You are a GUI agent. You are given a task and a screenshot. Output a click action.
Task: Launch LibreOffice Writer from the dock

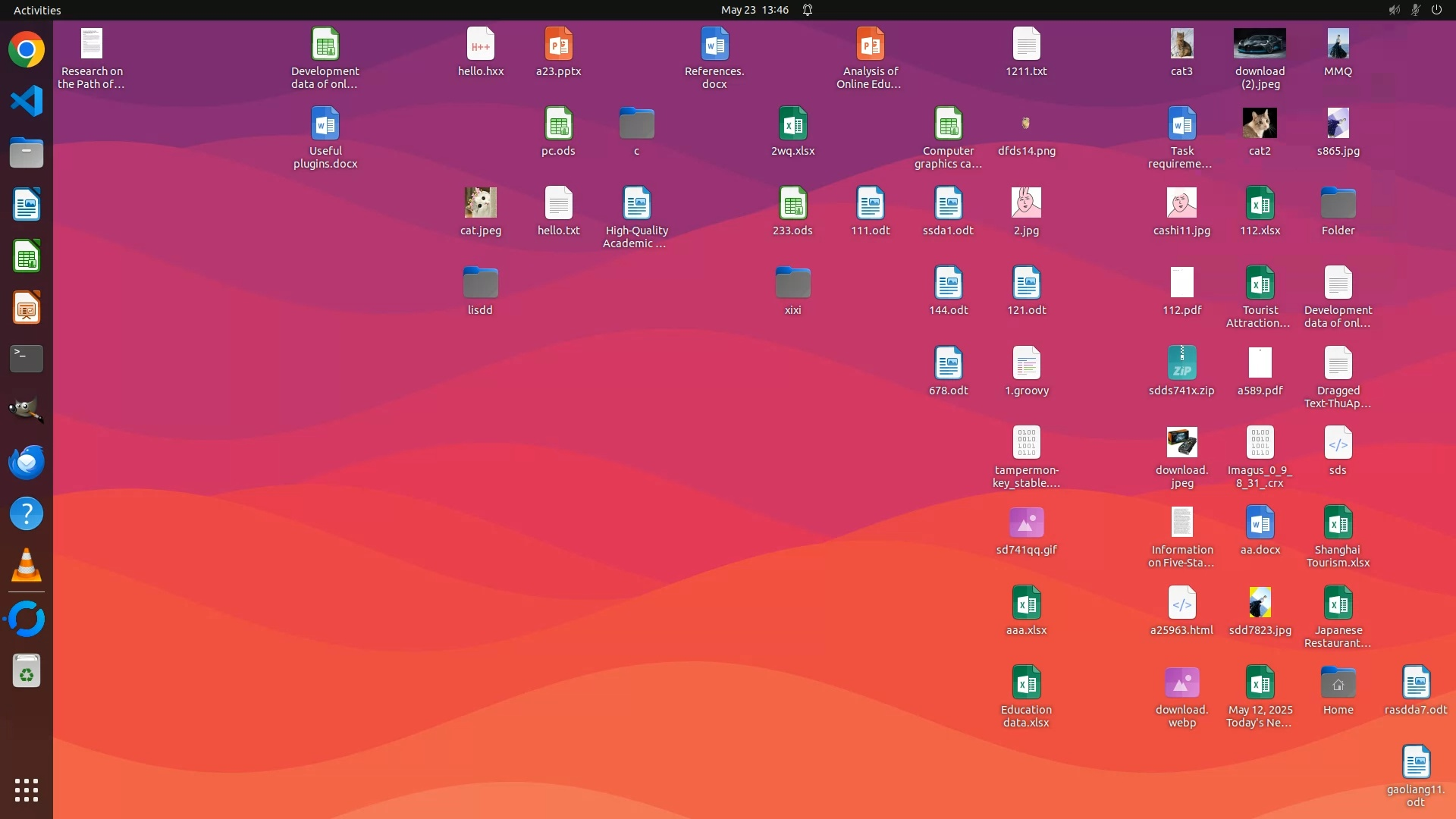(27, 205)
